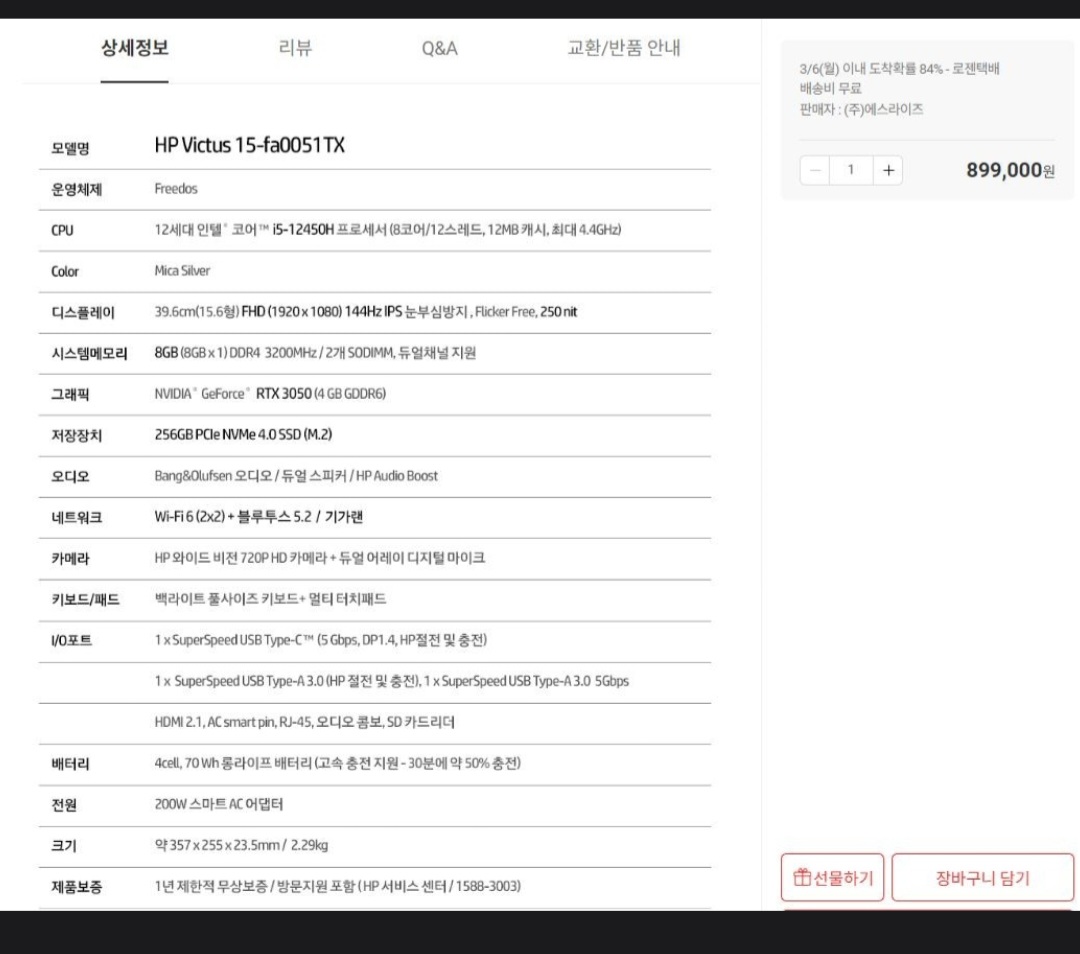1080x954 pixels.
Task: Click the 3/6(월) delivery estimate line
Action: [x=899, y=68]
